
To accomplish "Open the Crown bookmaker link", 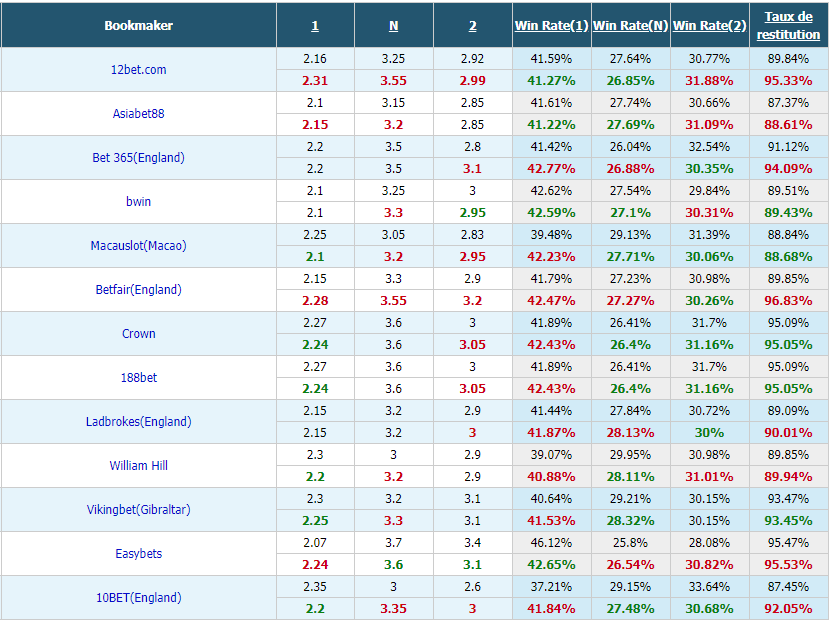I will [x=139, y=333].
